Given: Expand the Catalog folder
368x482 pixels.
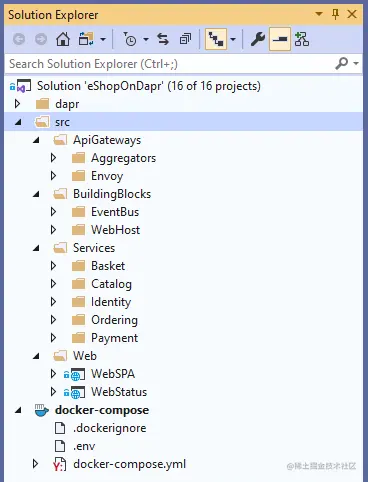Looking at the screenshot, I should pyautogui.click(x=53, y=284).
